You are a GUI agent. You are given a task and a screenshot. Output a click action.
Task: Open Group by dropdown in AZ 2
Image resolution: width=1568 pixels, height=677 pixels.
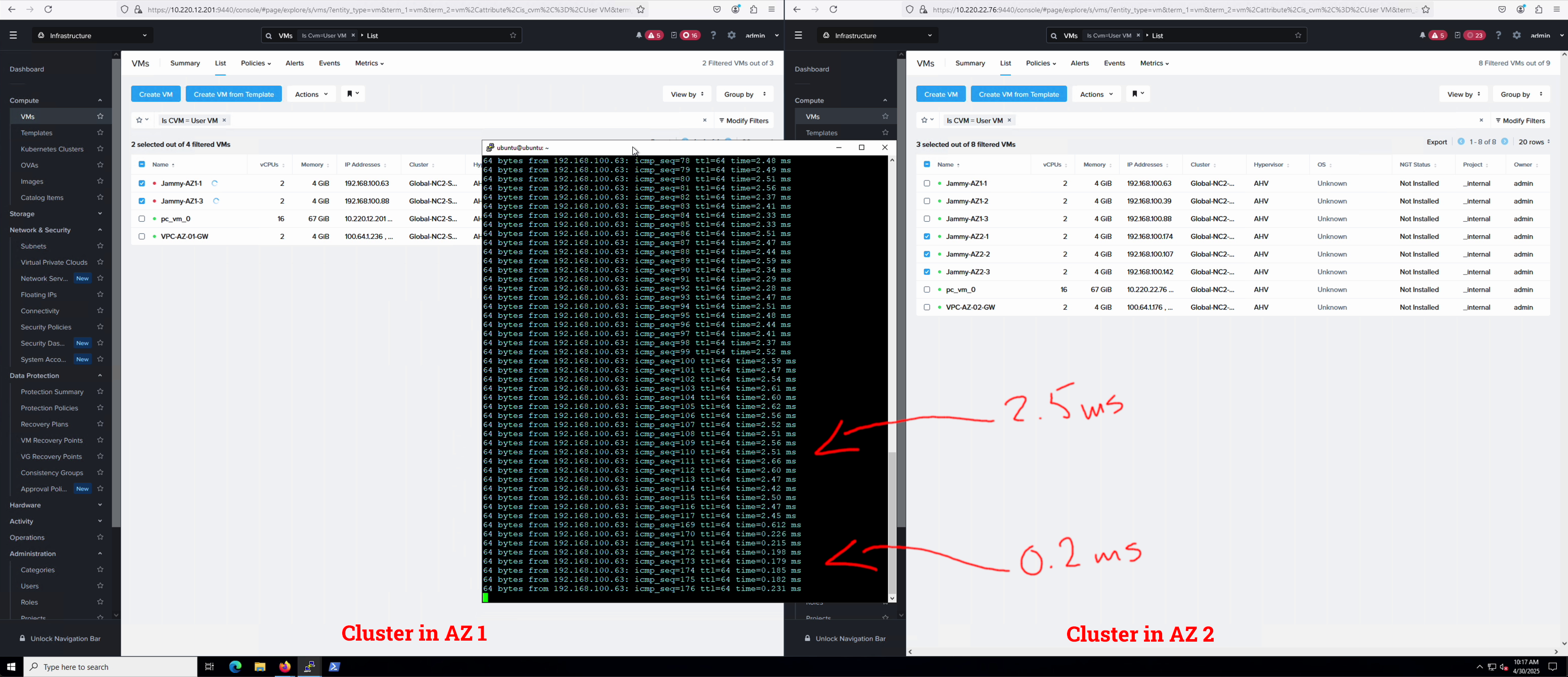click(1521, 94)
